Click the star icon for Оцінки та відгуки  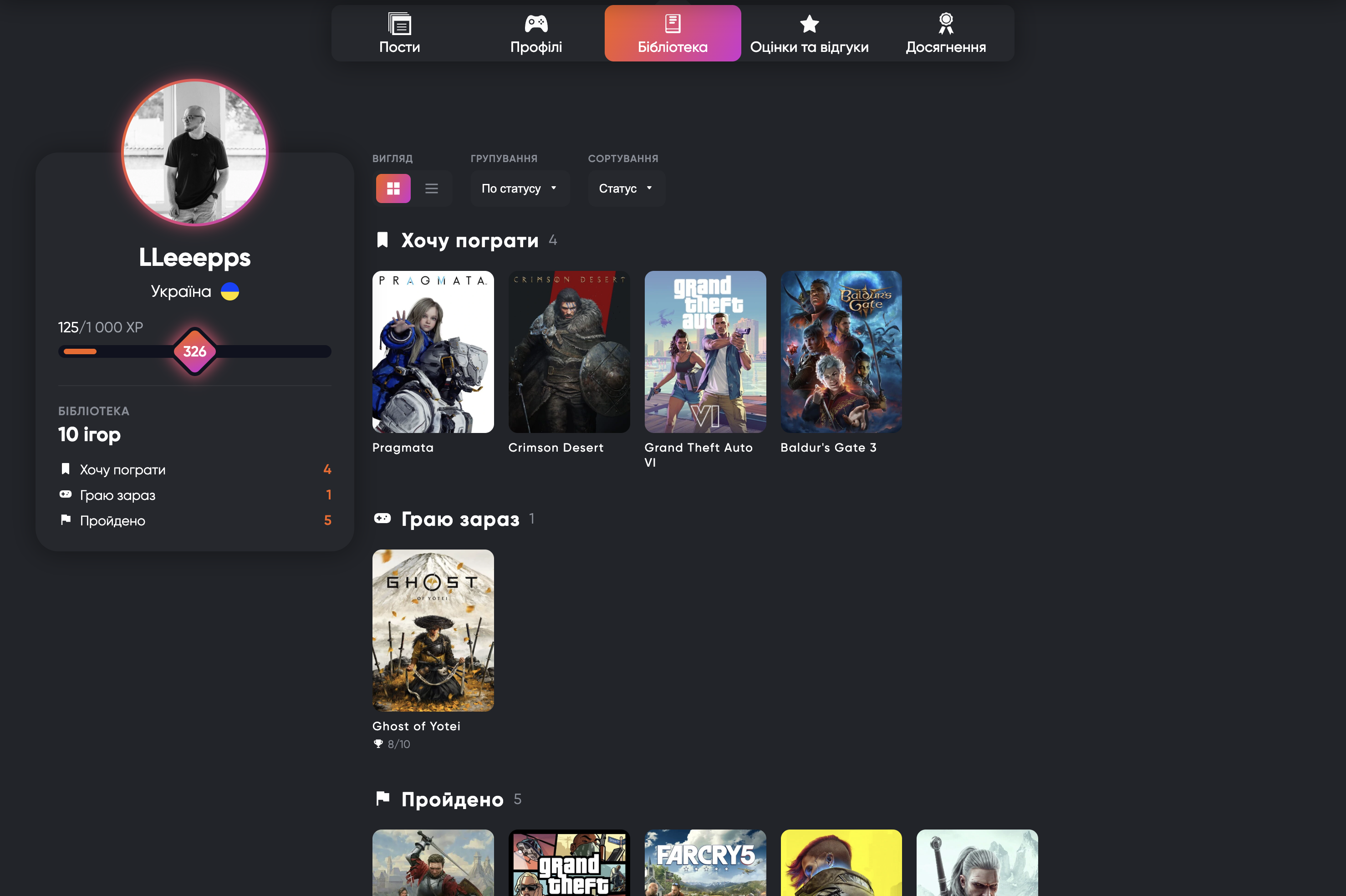(809, 24)
